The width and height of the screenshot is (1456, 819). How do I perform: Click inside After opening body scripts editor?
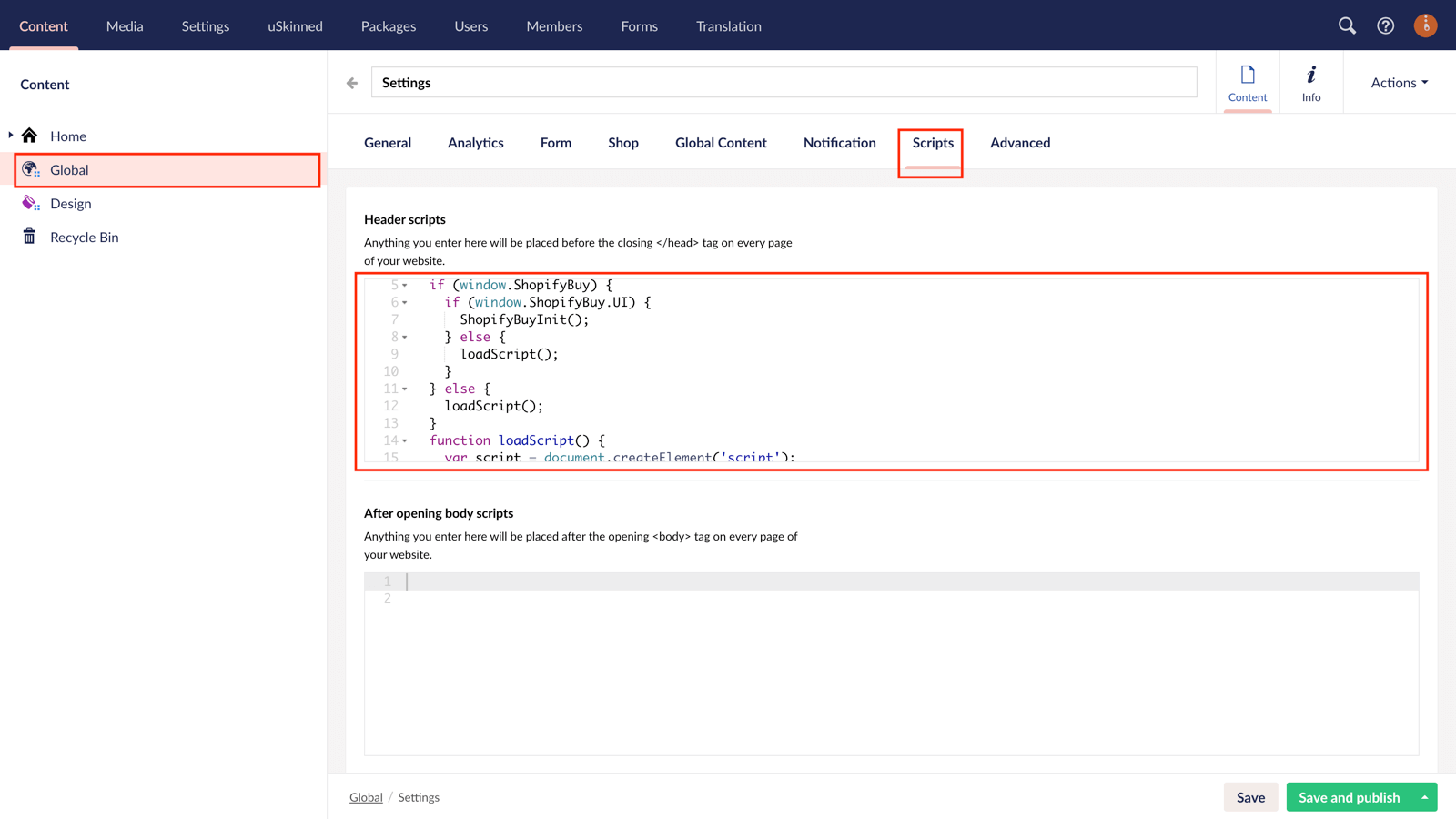point(892,664)
